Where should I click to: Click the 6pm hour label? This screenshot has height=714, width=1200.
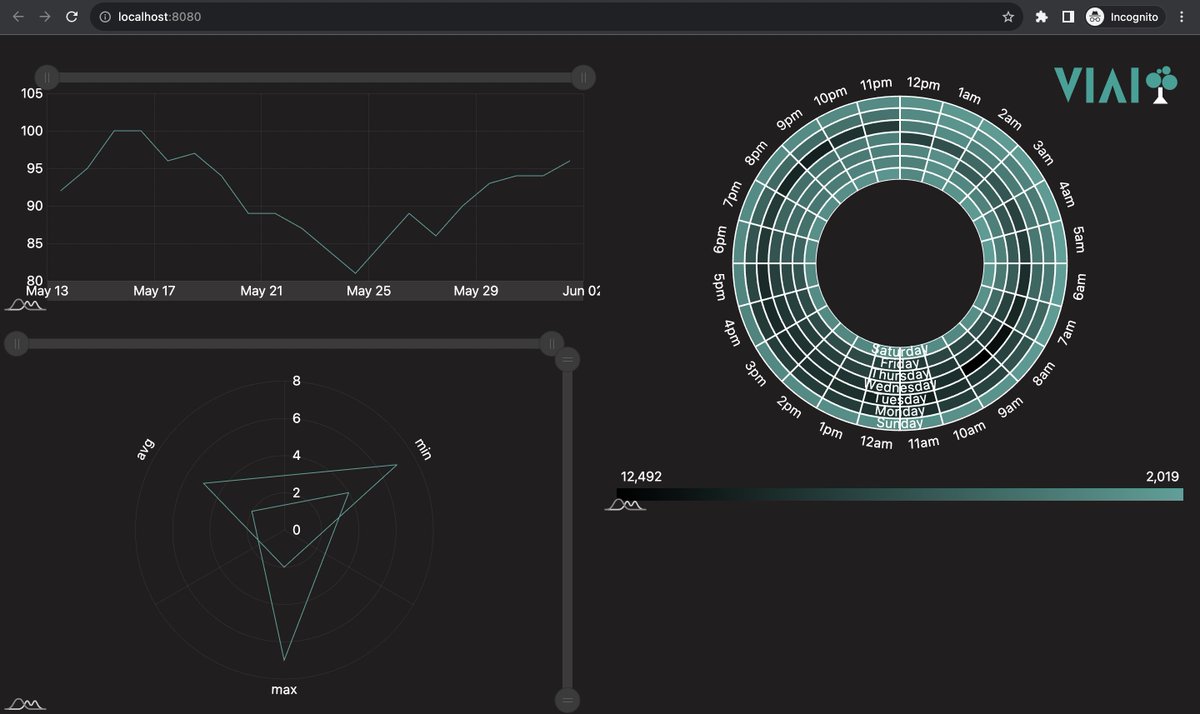tap(720, 241)
